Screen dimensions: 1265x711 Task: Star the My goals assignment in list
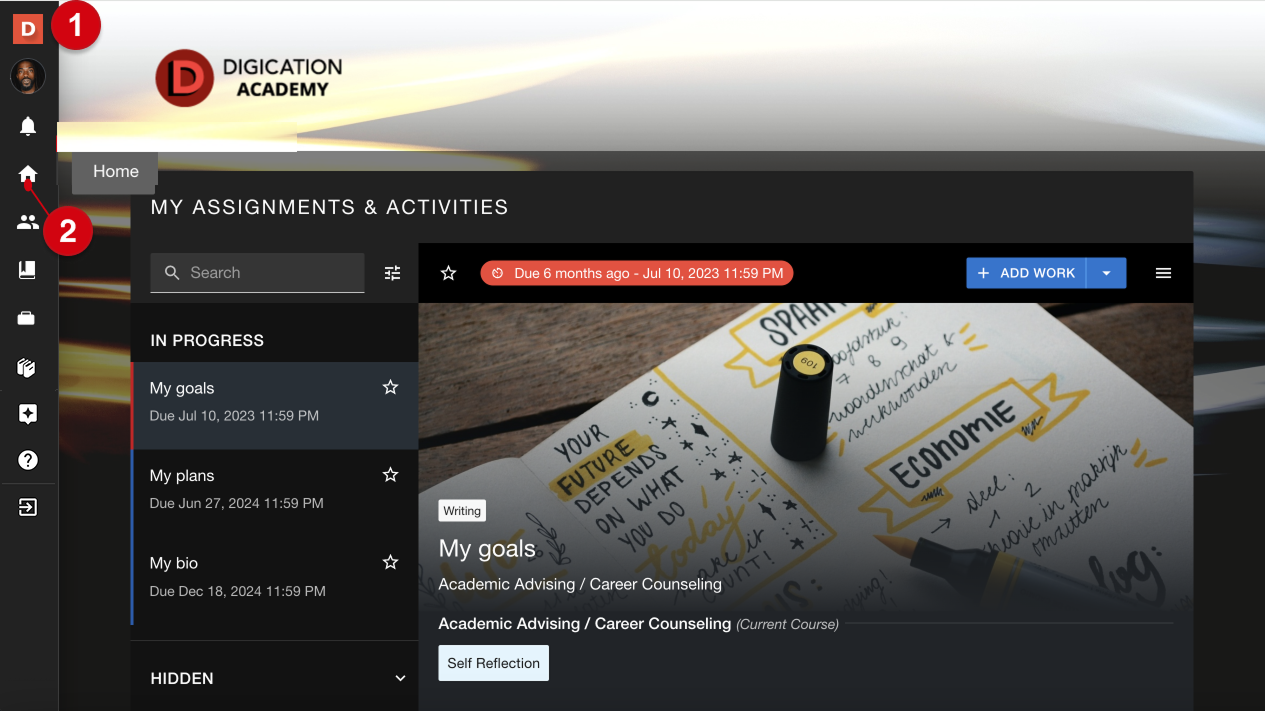click(391, 388)
